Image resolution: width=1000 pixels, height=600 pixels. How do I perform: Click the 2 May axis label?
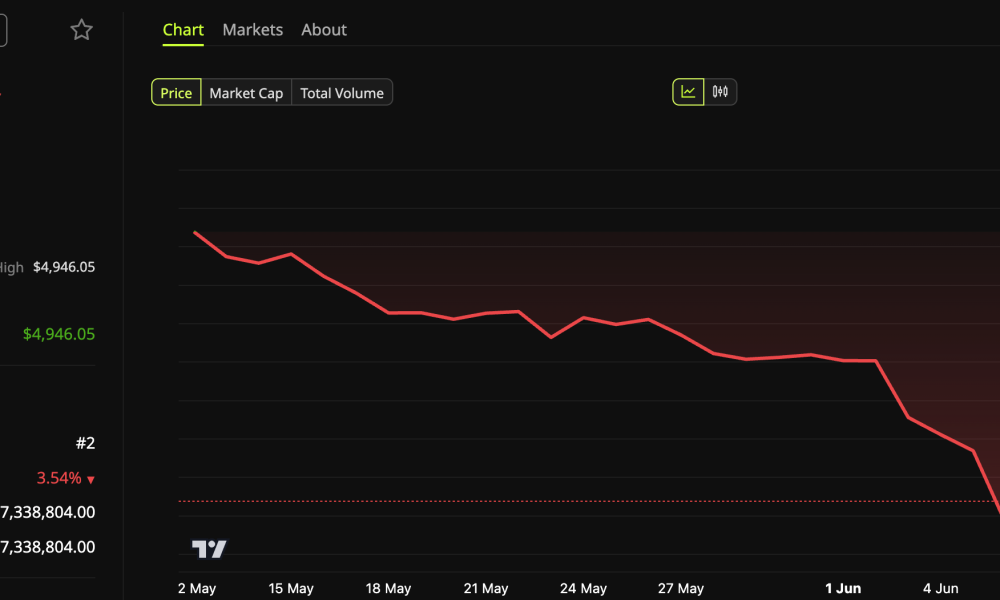click(x=197, y=588)
